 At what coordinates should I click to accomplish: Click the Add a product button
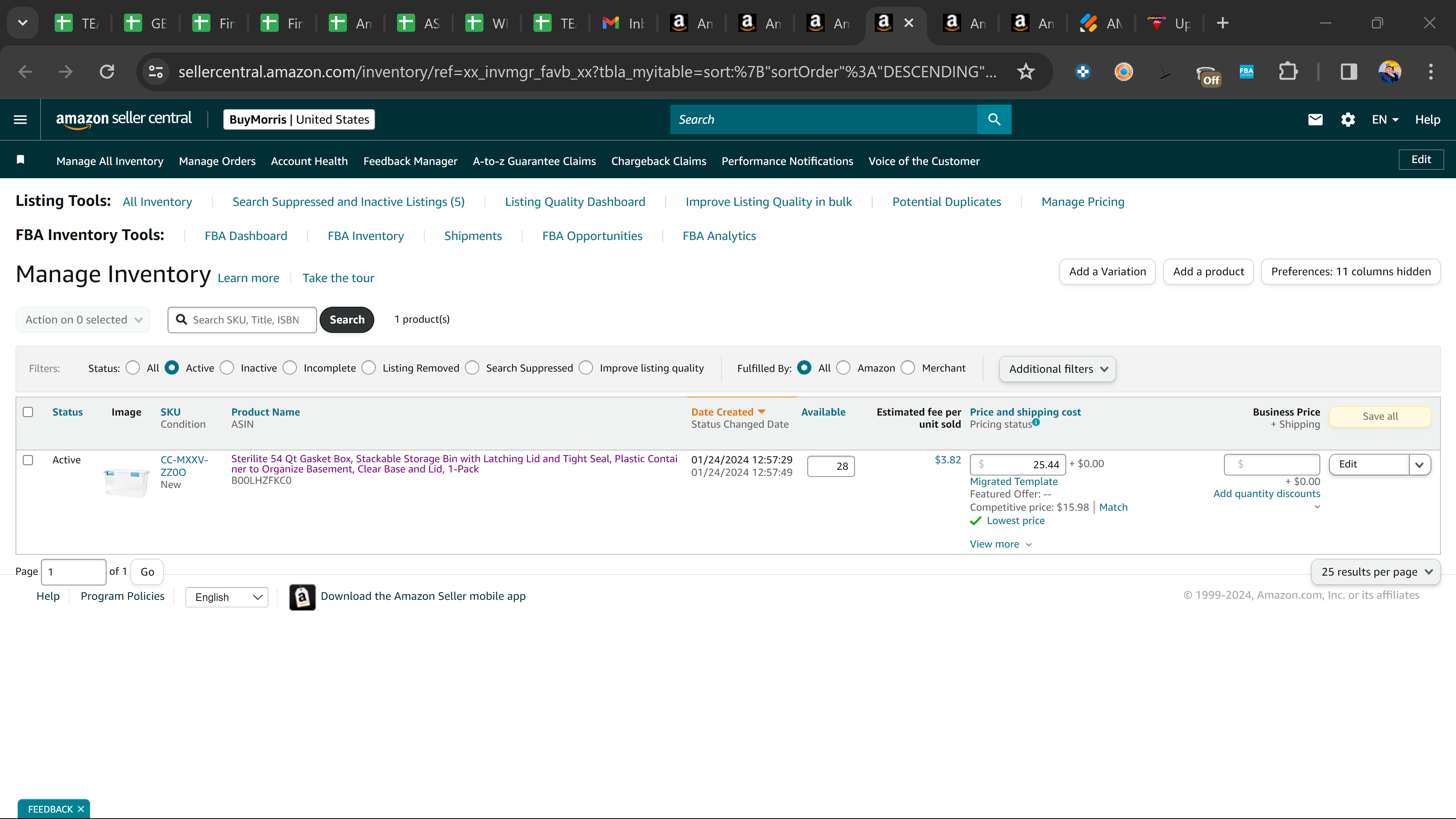pos(1208,272)
